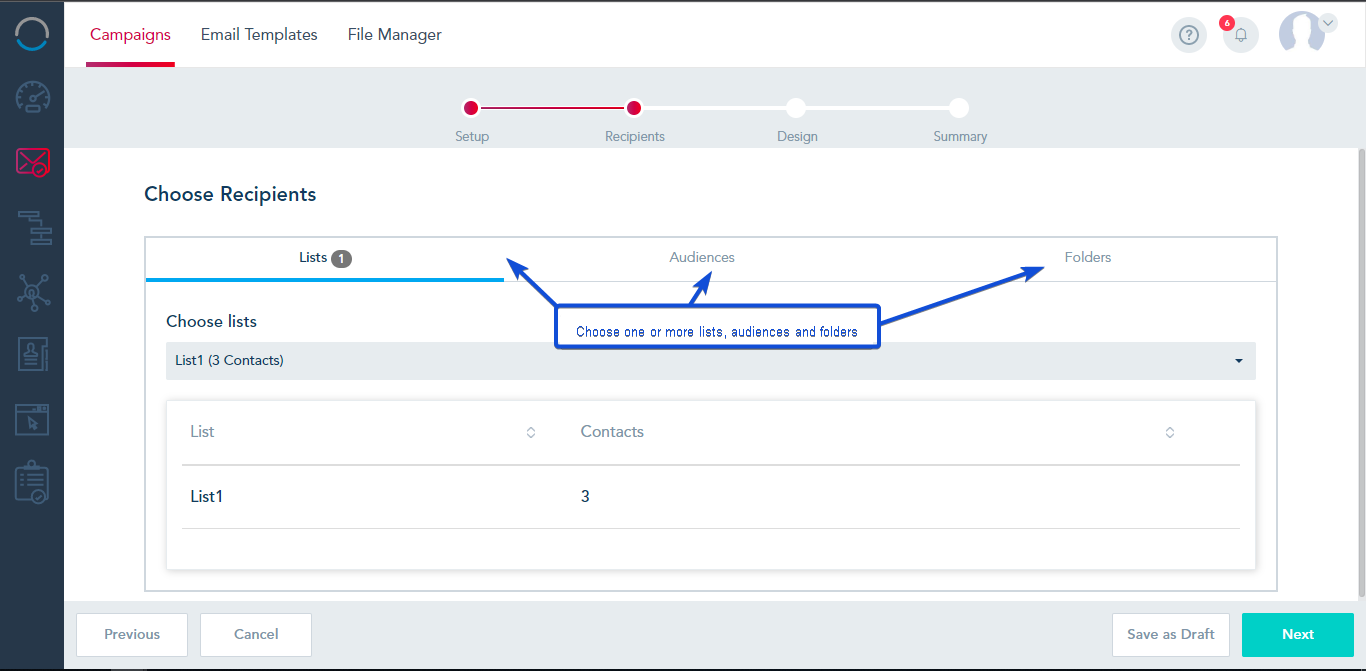Go to the Setup step marker
Image resolution: width=1366 pixels, height=671 pixels.
(x=471, y=108)
